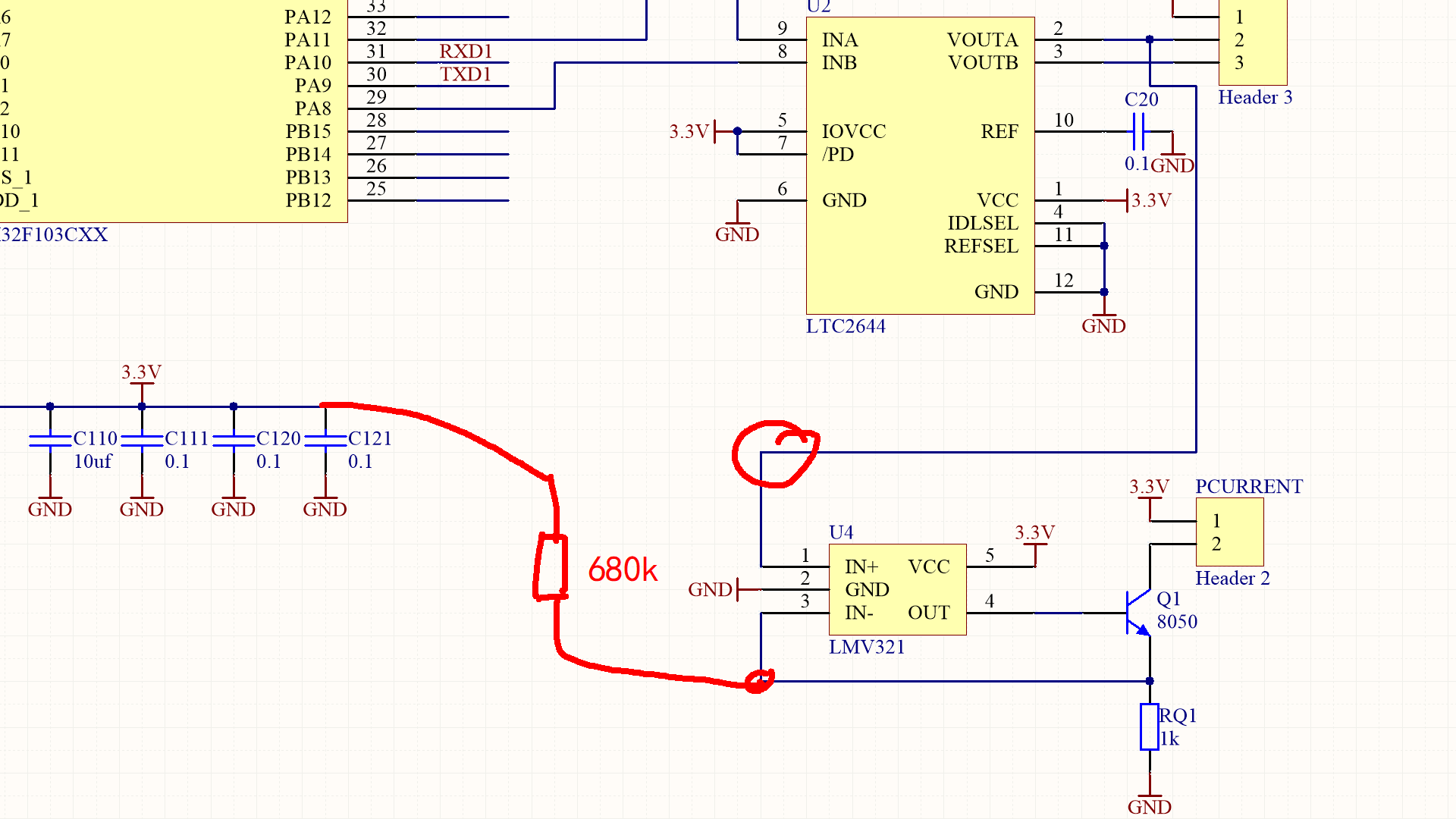
Task: Select the red 680k text annotation
Action: click(623, 570)
